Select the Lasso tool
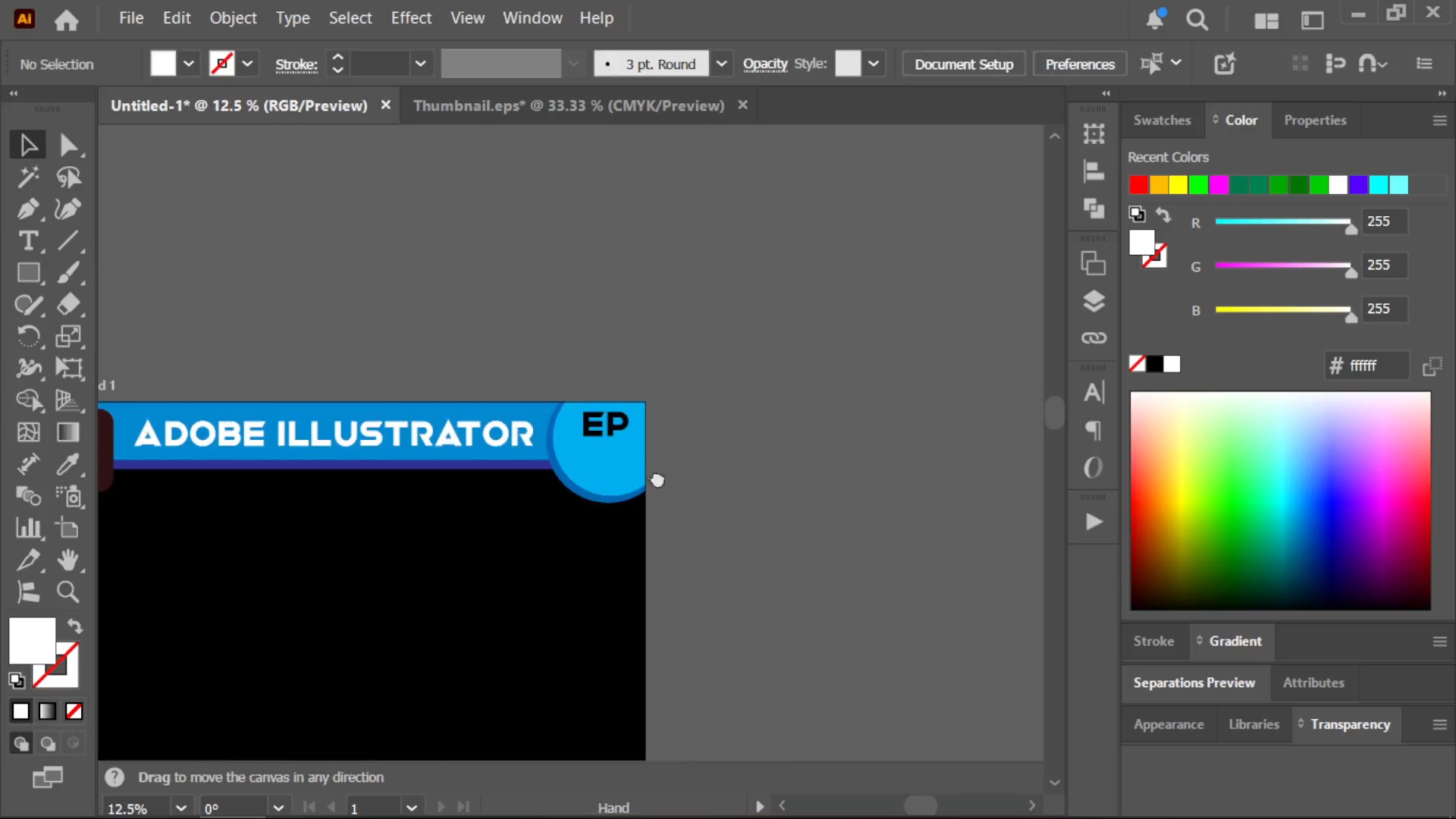This screenshot has width=1456, height=819. coord(68,177)
